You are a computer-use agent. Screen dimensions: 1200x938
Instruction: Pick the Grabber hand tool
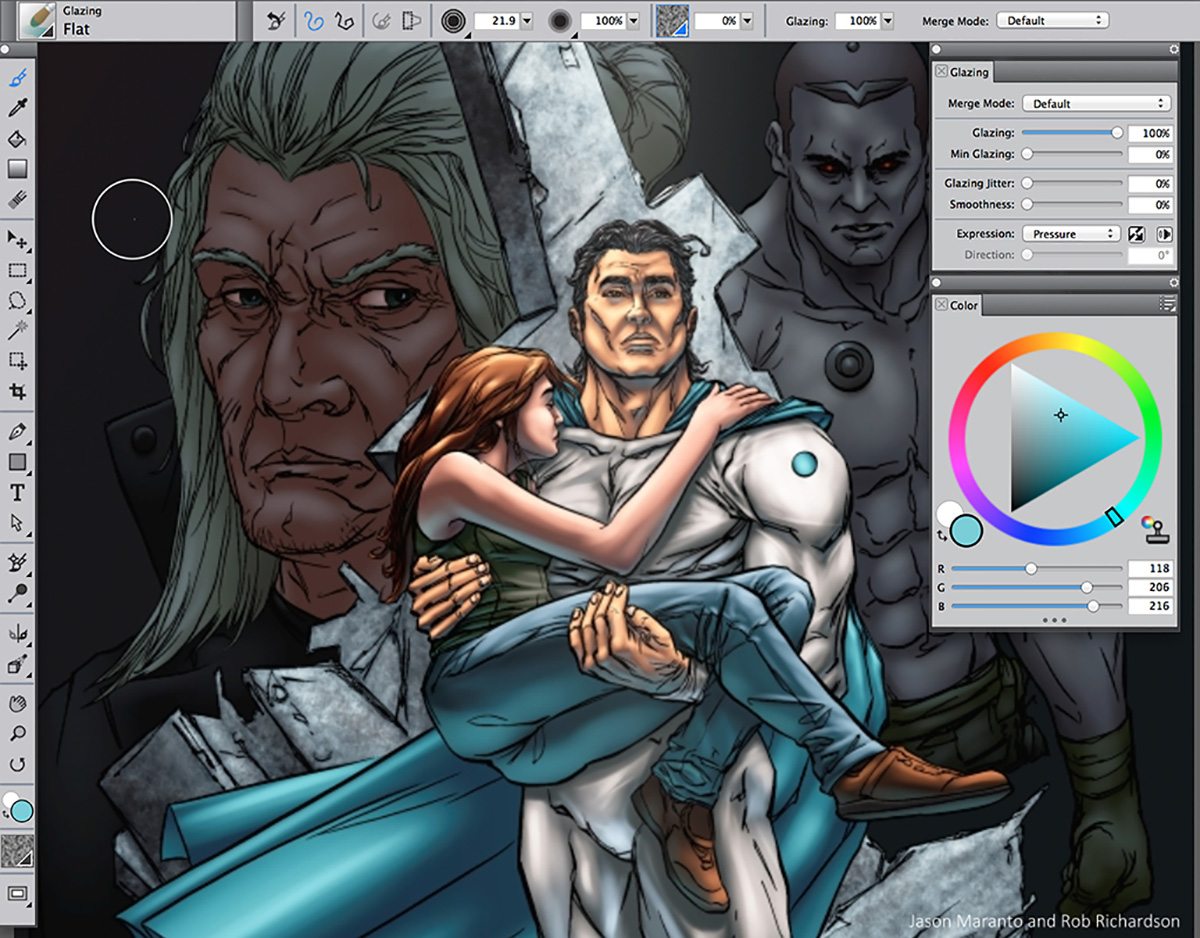pos(18,704)
